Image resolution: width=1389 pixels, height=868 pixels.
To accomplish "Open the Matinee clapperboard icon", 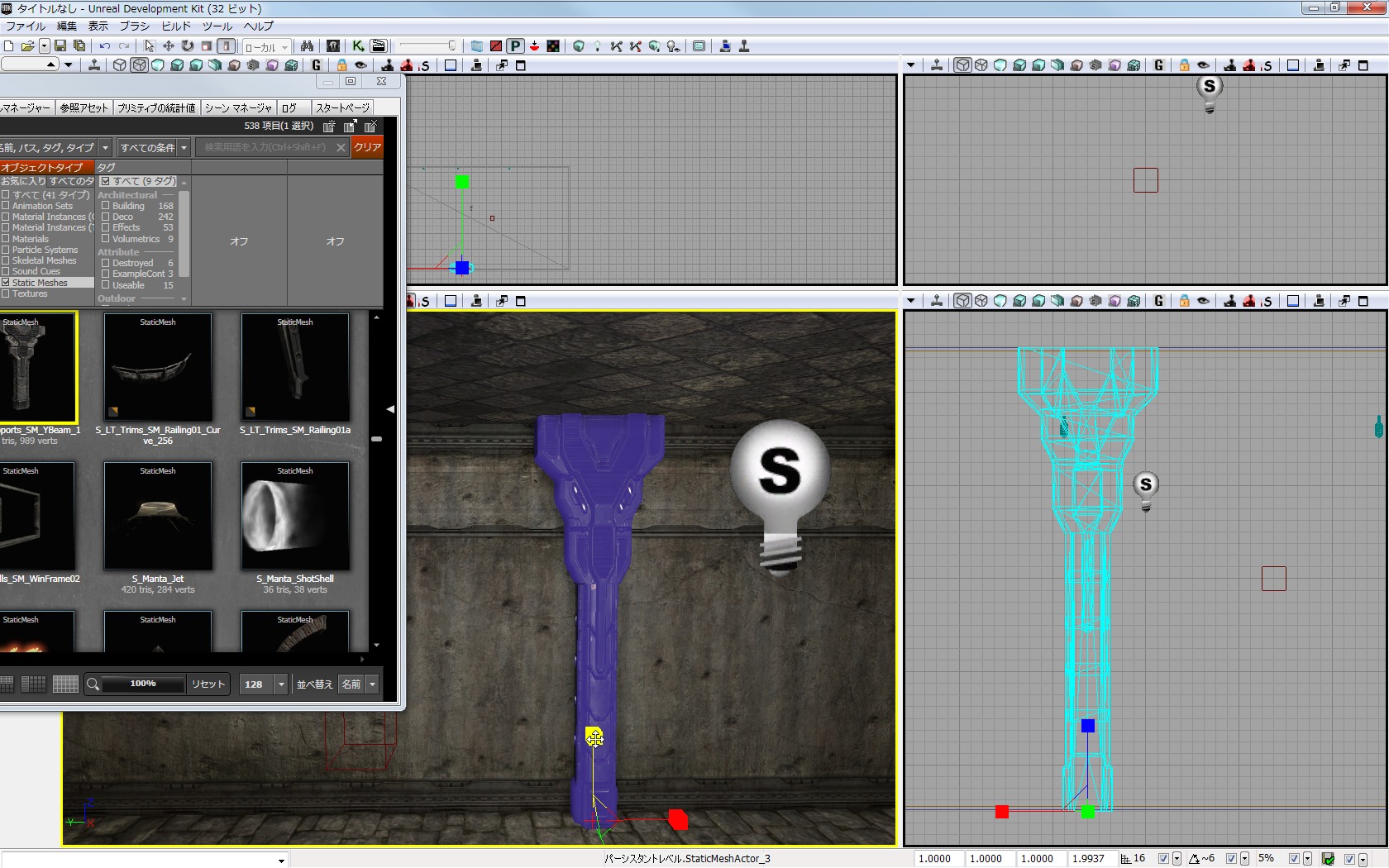I will pyautogui.click(x=379, y=46).
